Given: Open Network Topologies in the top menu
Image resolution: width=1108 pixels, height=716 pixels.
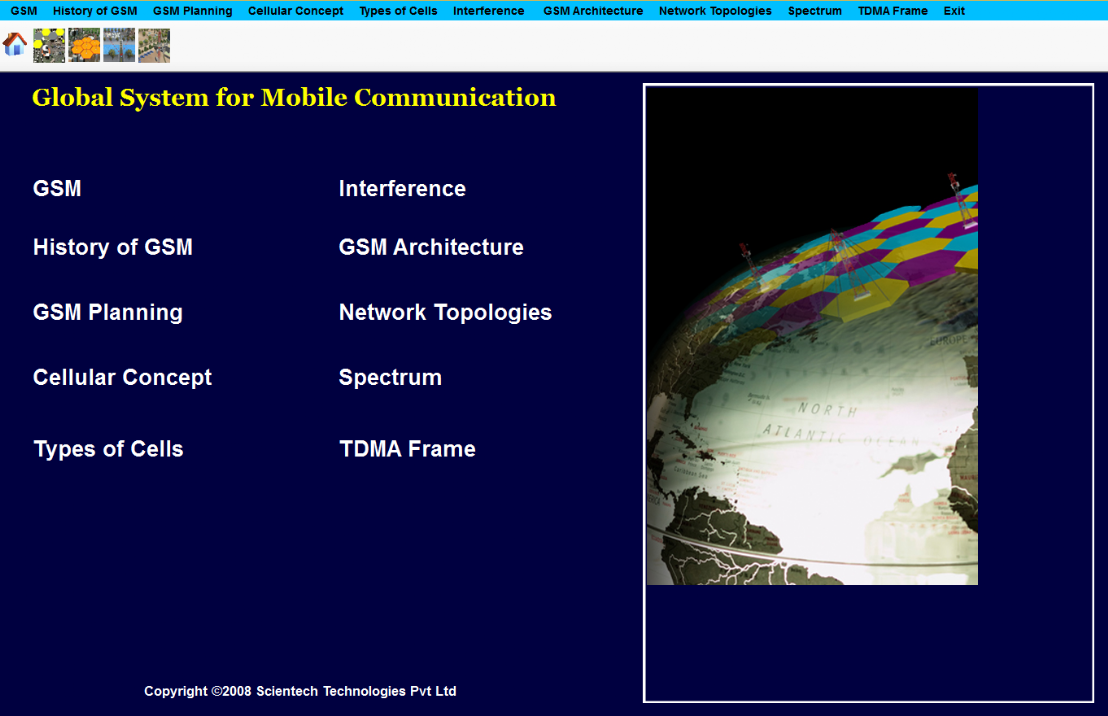Looking at the screenshot, I should pos(715,11).
